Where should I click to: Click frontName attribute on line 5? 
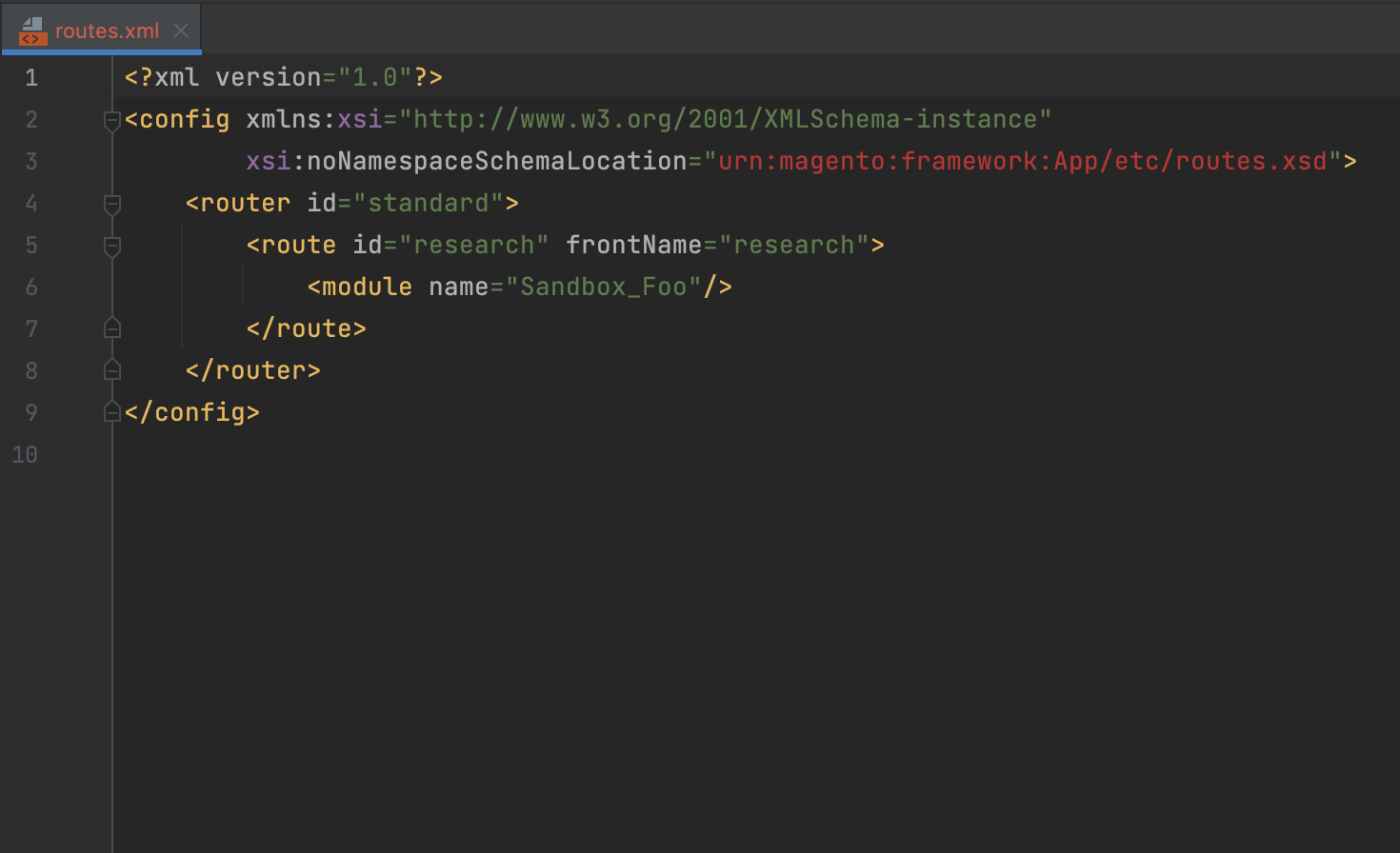634,245
